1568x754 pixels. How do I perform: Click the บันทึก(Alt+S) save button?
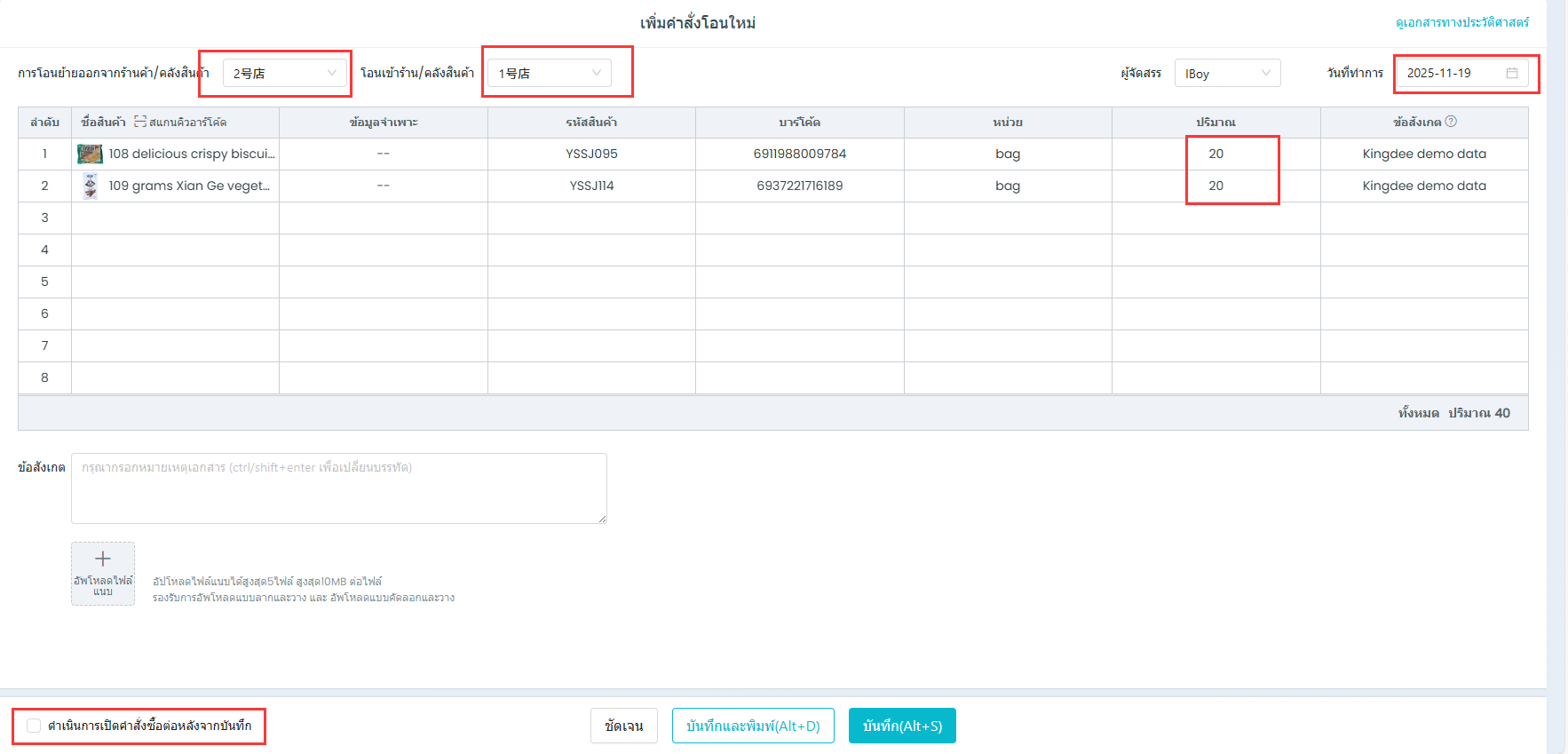pyautogui.click(x=902, y=726)
